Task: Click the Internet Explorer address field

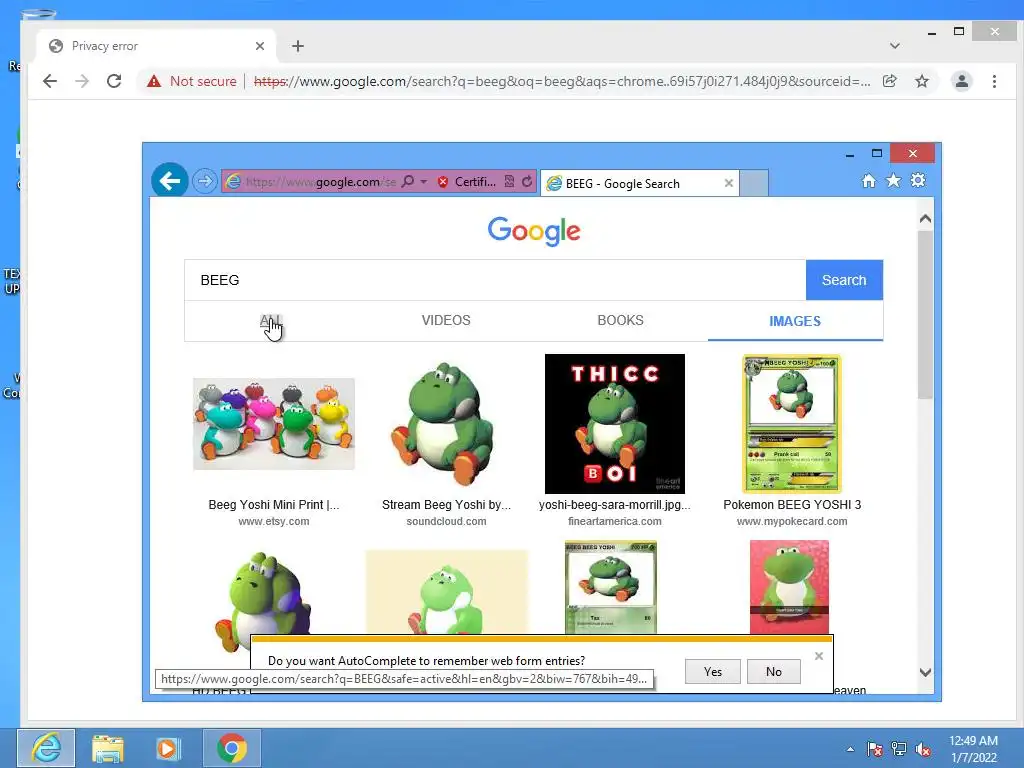Action: tap(319, 182)
